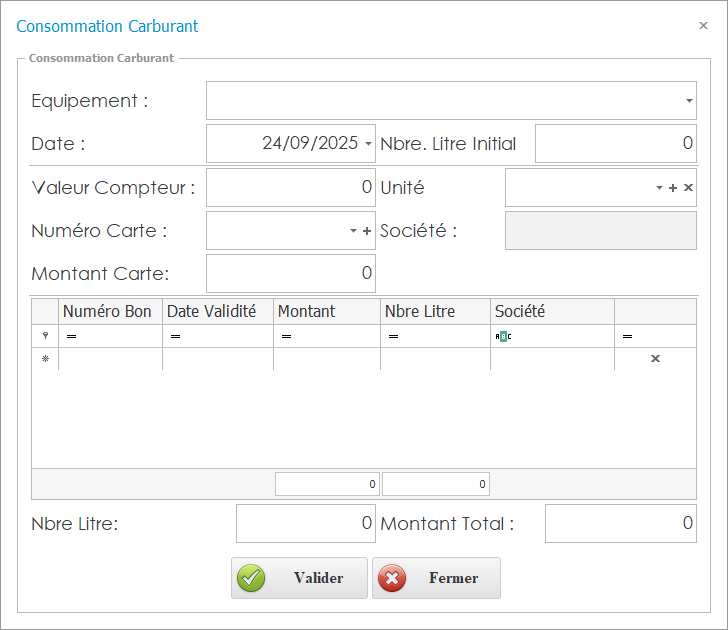
Task: Focus the Montant Carte input field
Action: [290, 273]
